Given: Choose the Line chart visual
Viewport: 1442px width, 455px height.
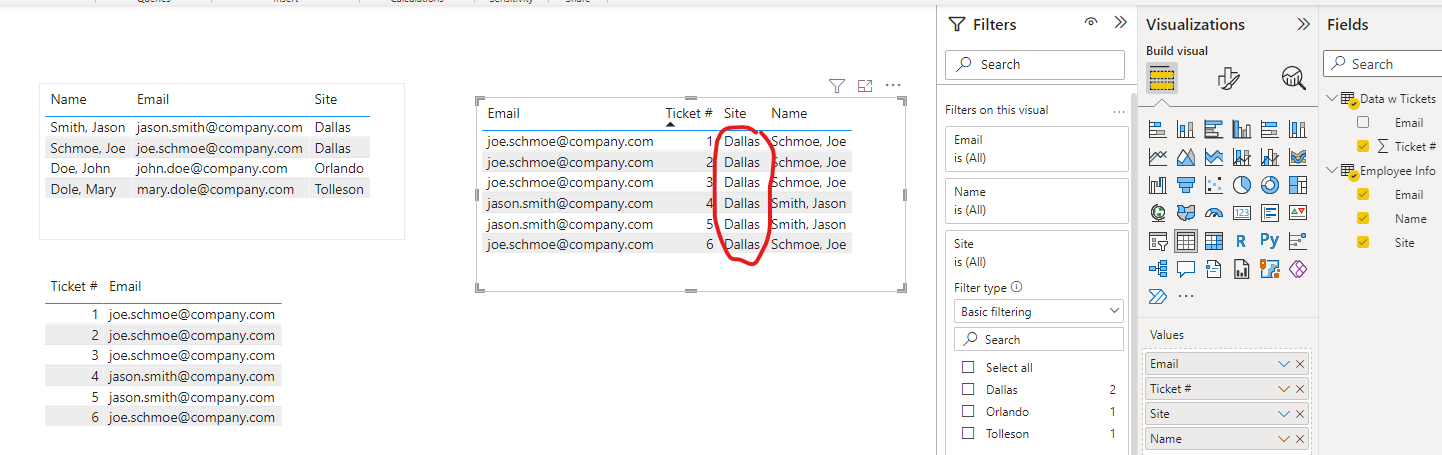Looking at the screenshot, I should (1158, 157).
